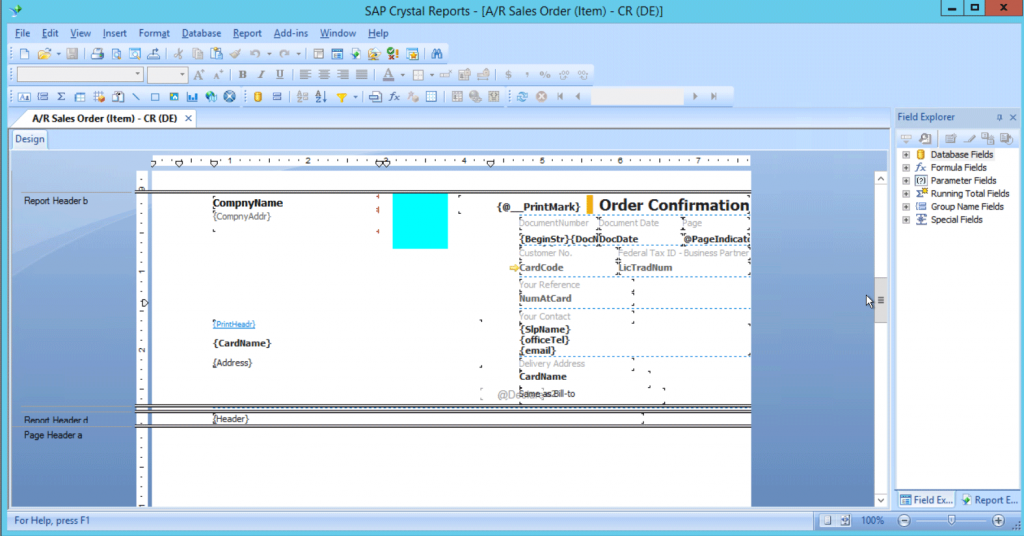Select the CardCode field in the report
This screenshot has width=1024, height=536.
coord(541,268)
